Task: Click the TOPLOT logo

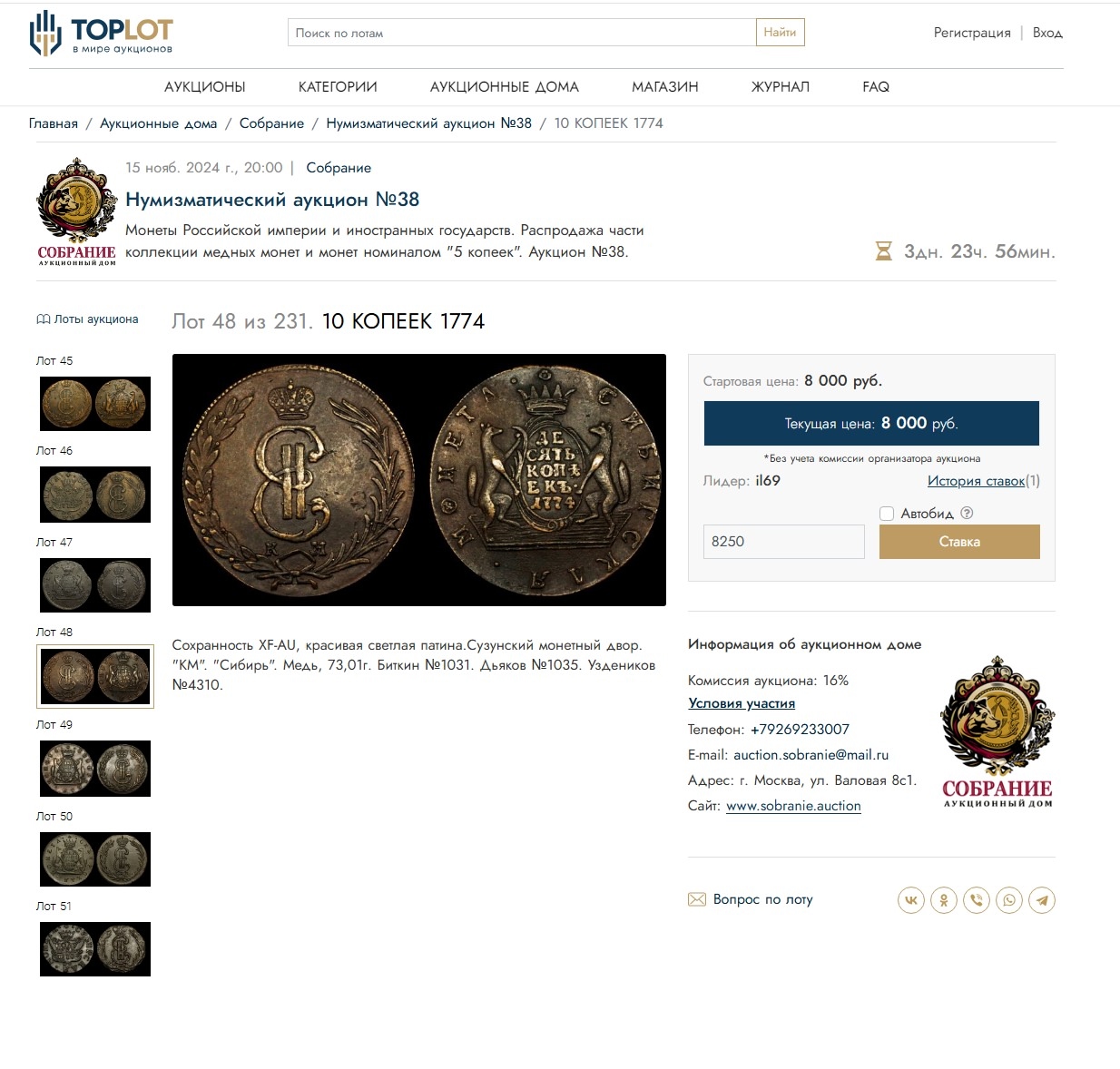Action: coord(101,34)
